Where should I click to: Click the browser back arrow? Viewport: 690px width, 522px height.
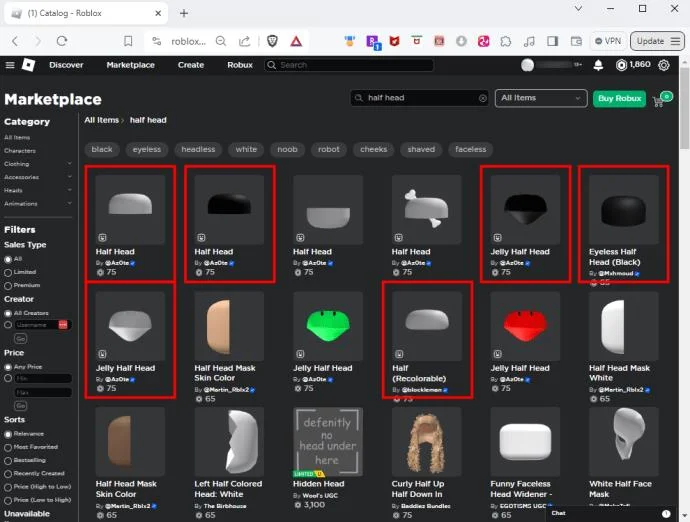[15, 41]
